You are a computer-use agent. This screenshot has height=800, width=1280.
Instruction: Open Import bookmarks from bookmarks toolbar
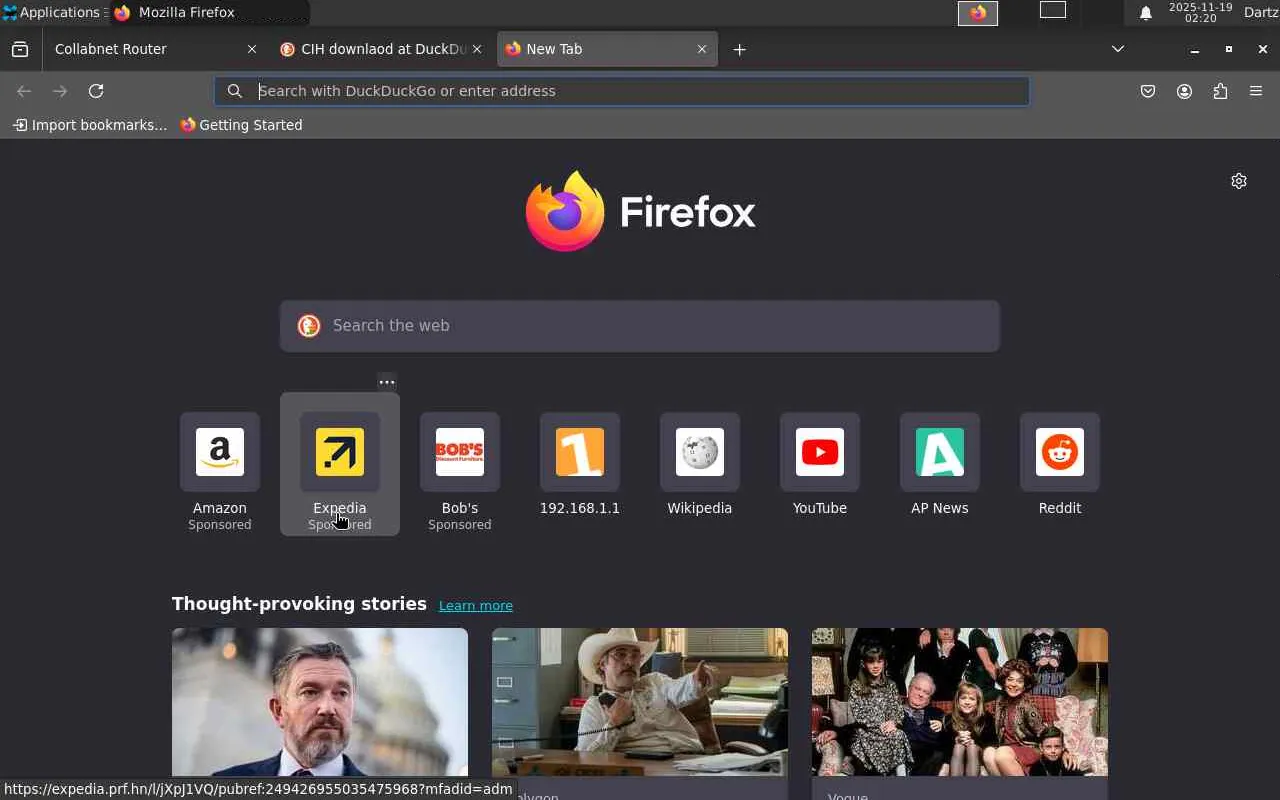click(90, 125)
